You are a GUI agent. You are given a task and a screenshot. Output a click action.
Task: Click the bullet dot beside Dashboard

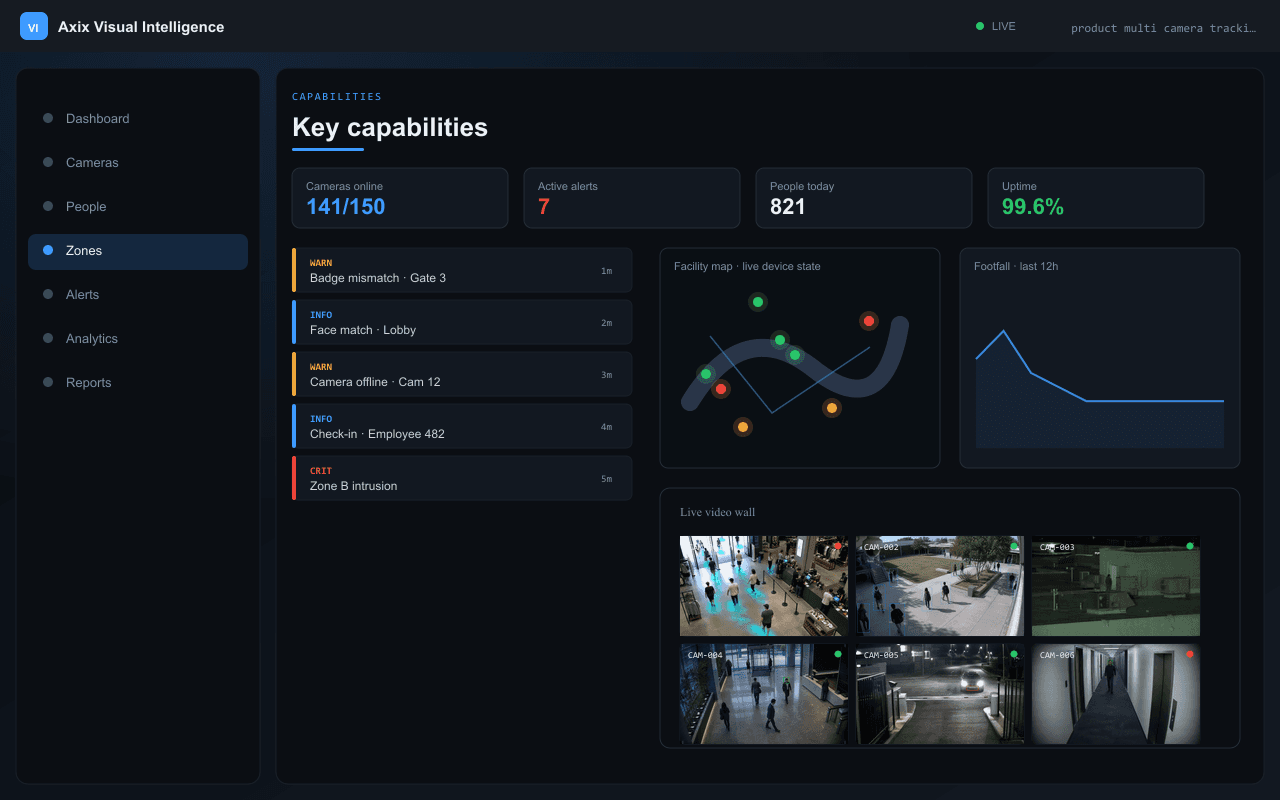coord(48,118)
